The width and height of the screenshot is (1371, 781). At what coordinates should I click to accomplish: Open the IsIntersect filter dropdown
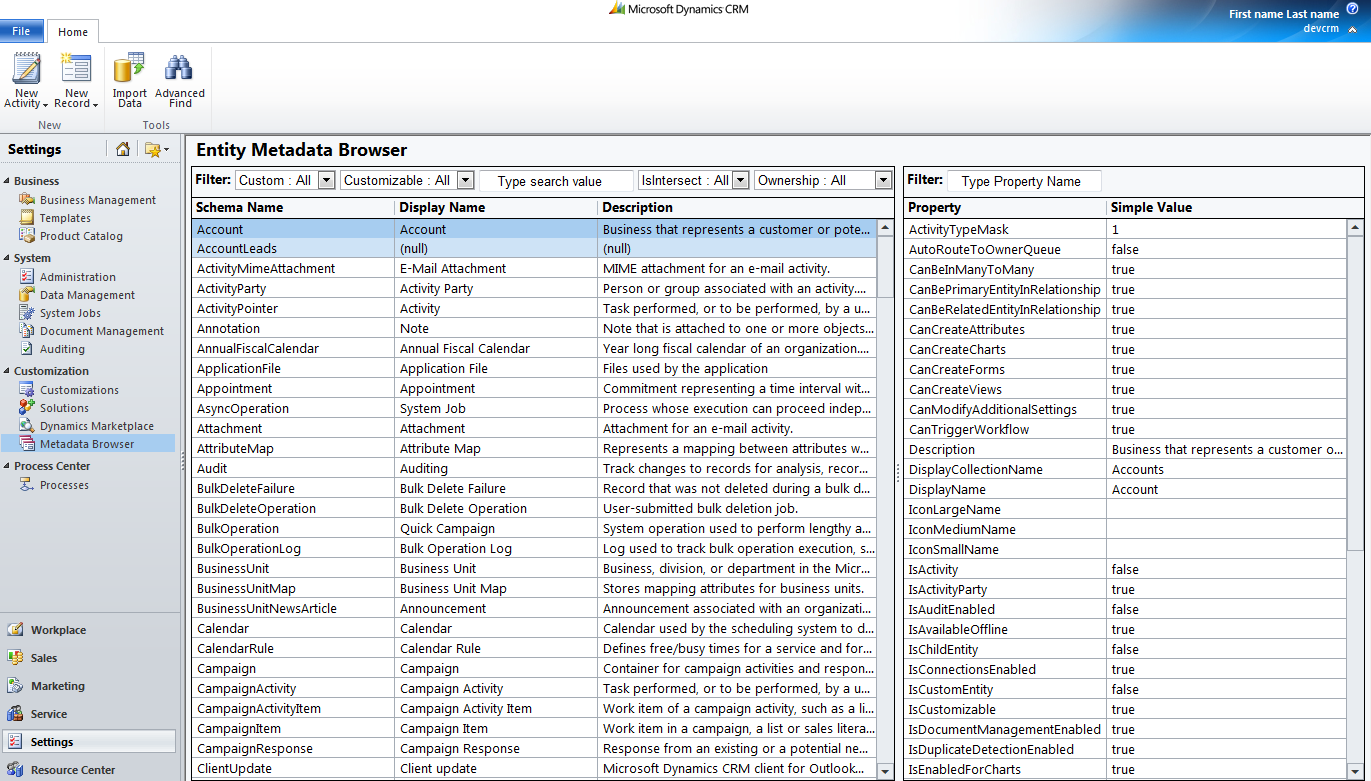click(740, 180)
